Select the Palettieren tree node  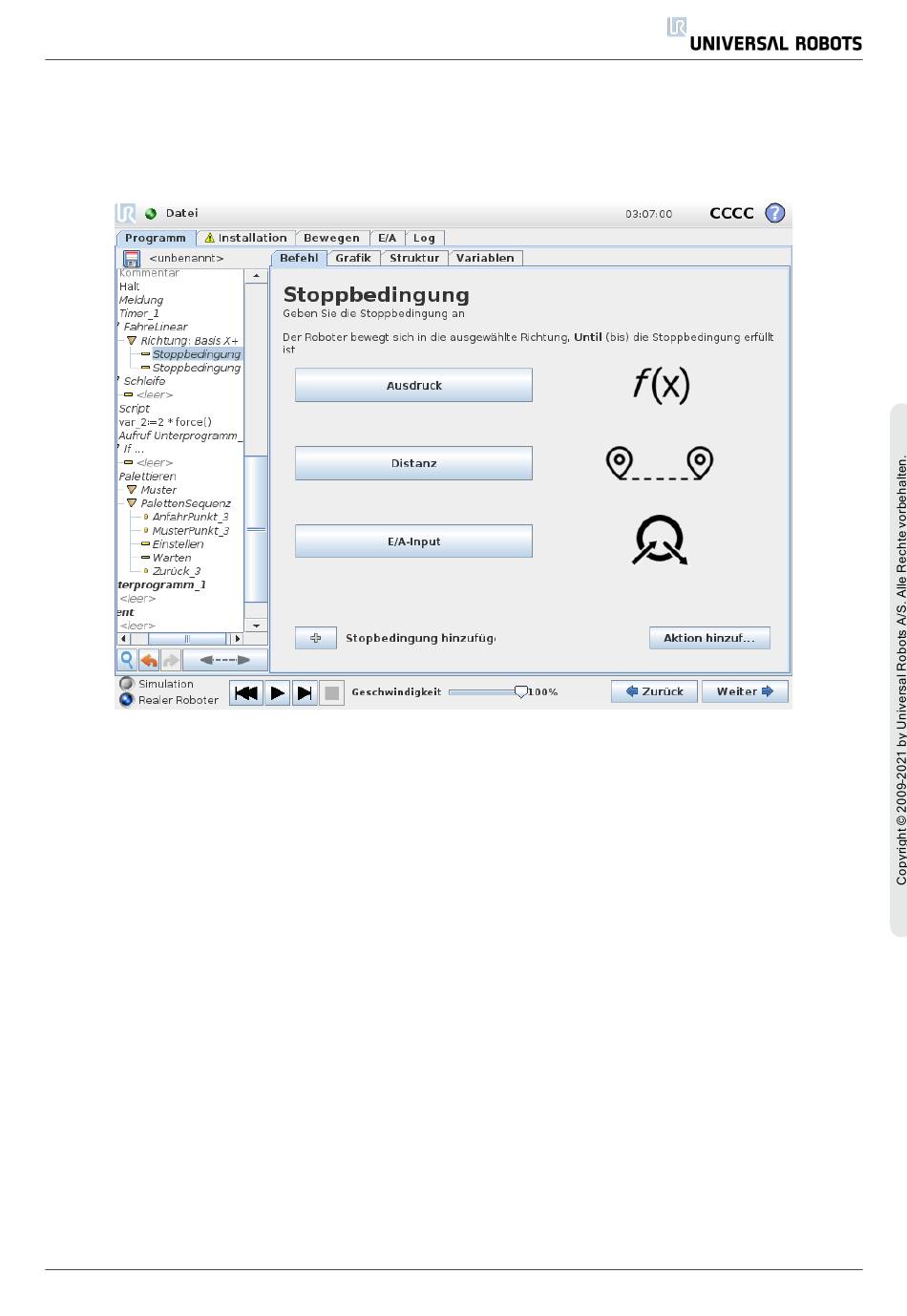pyautogui.click(x=148, y=477)
